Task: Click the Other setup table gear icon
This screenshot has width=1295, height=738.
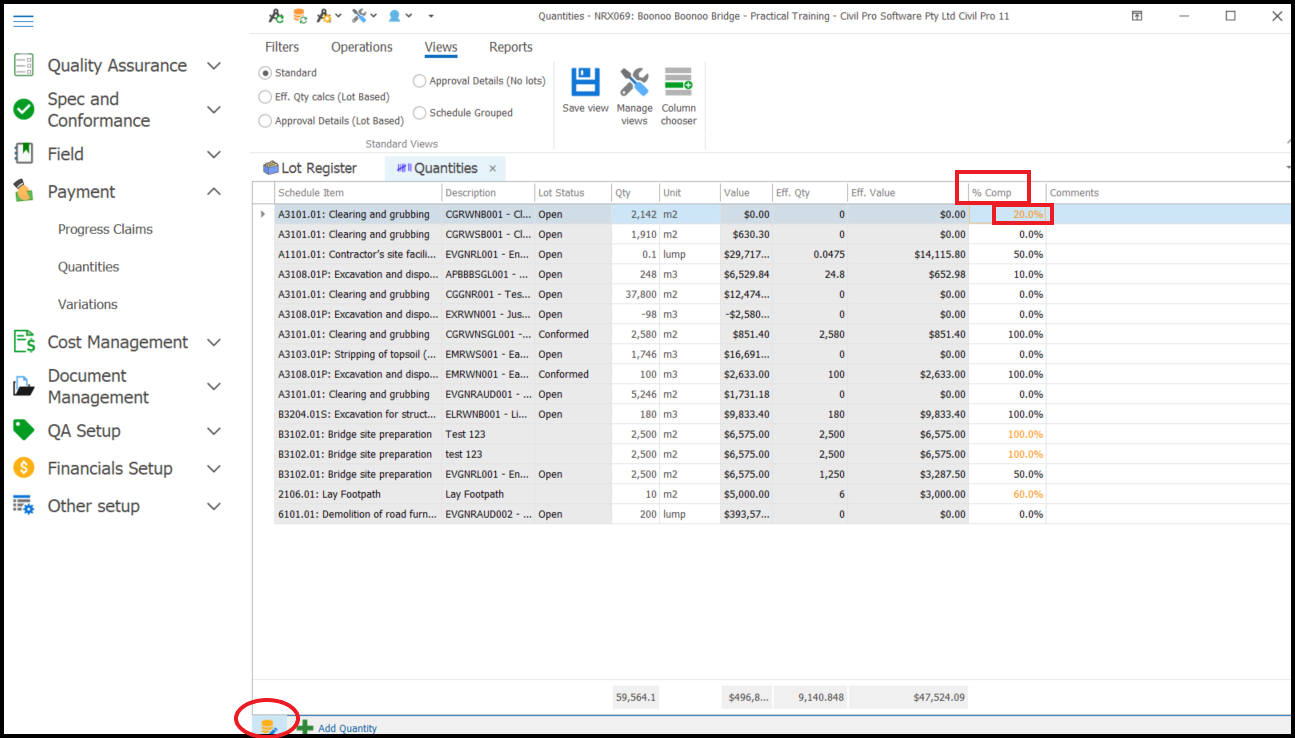Action: click(24, 506)
